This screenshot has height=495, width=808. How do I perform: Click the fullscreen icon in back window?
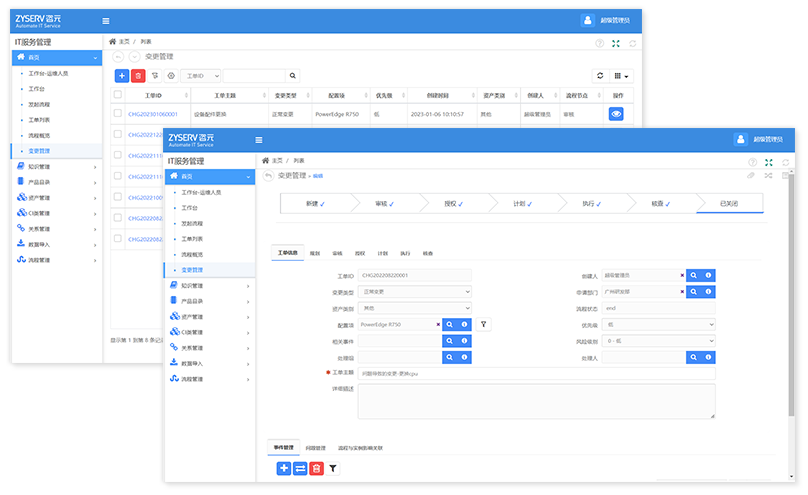(616, 43)
